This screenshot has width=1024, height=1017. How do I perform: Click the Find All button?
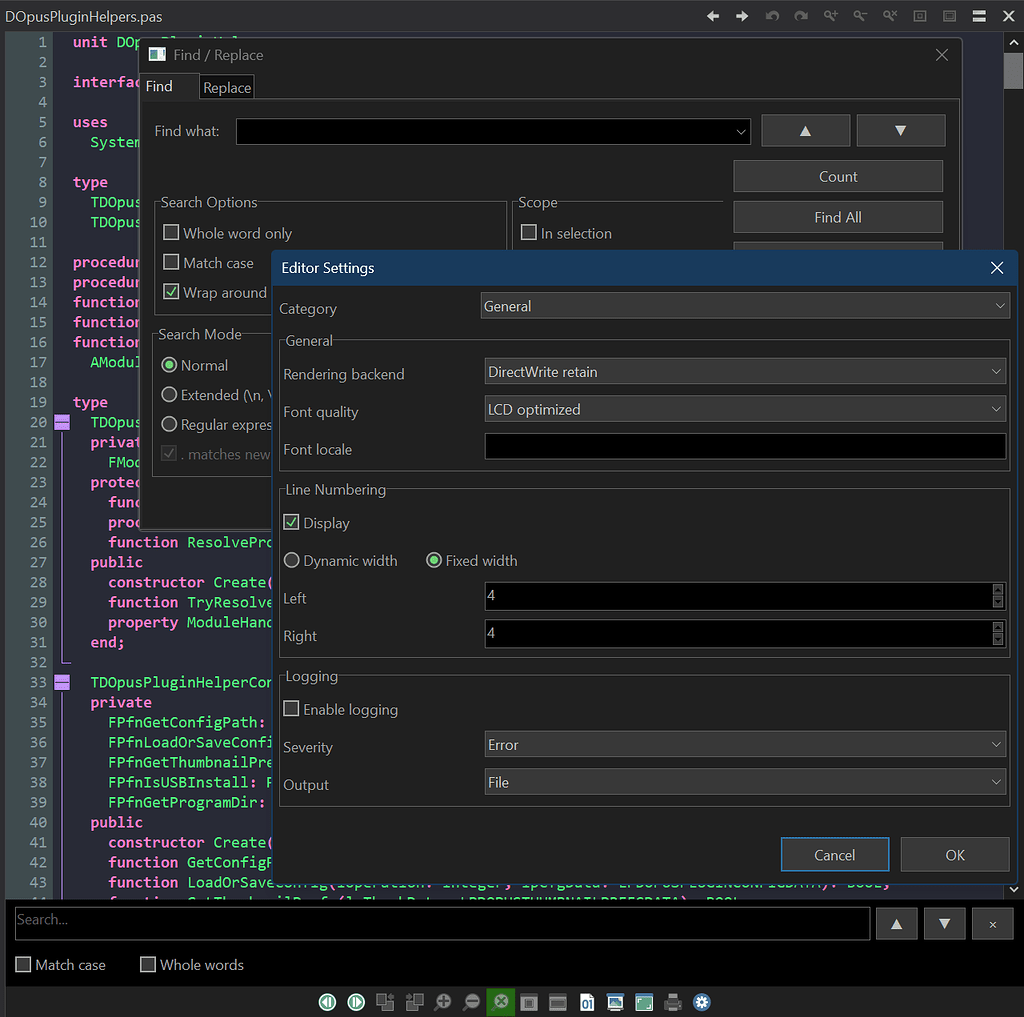click(x=838, y=217)
